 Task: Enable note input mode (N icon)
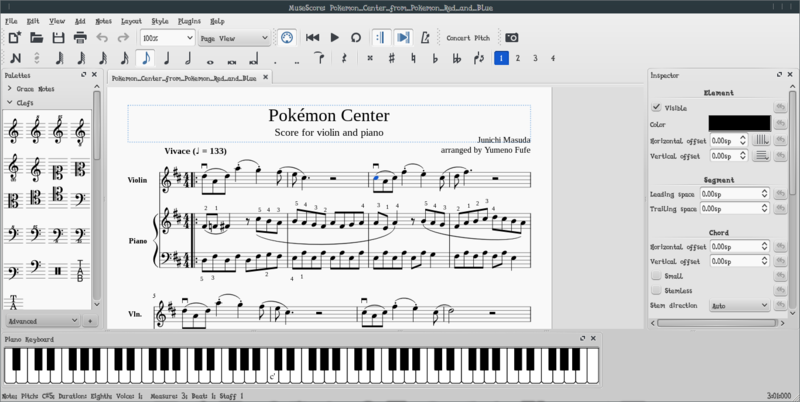pos(15,58)
